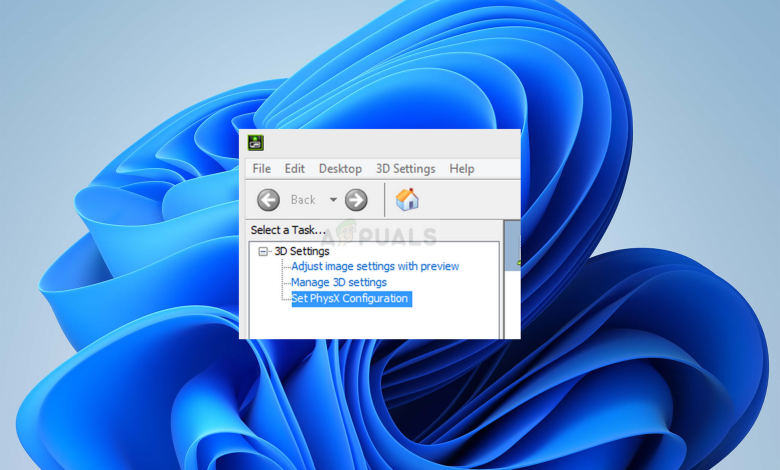780x470 pixels.
Task: Click the Forward arrow button
Action: click(x=356, y=200)
